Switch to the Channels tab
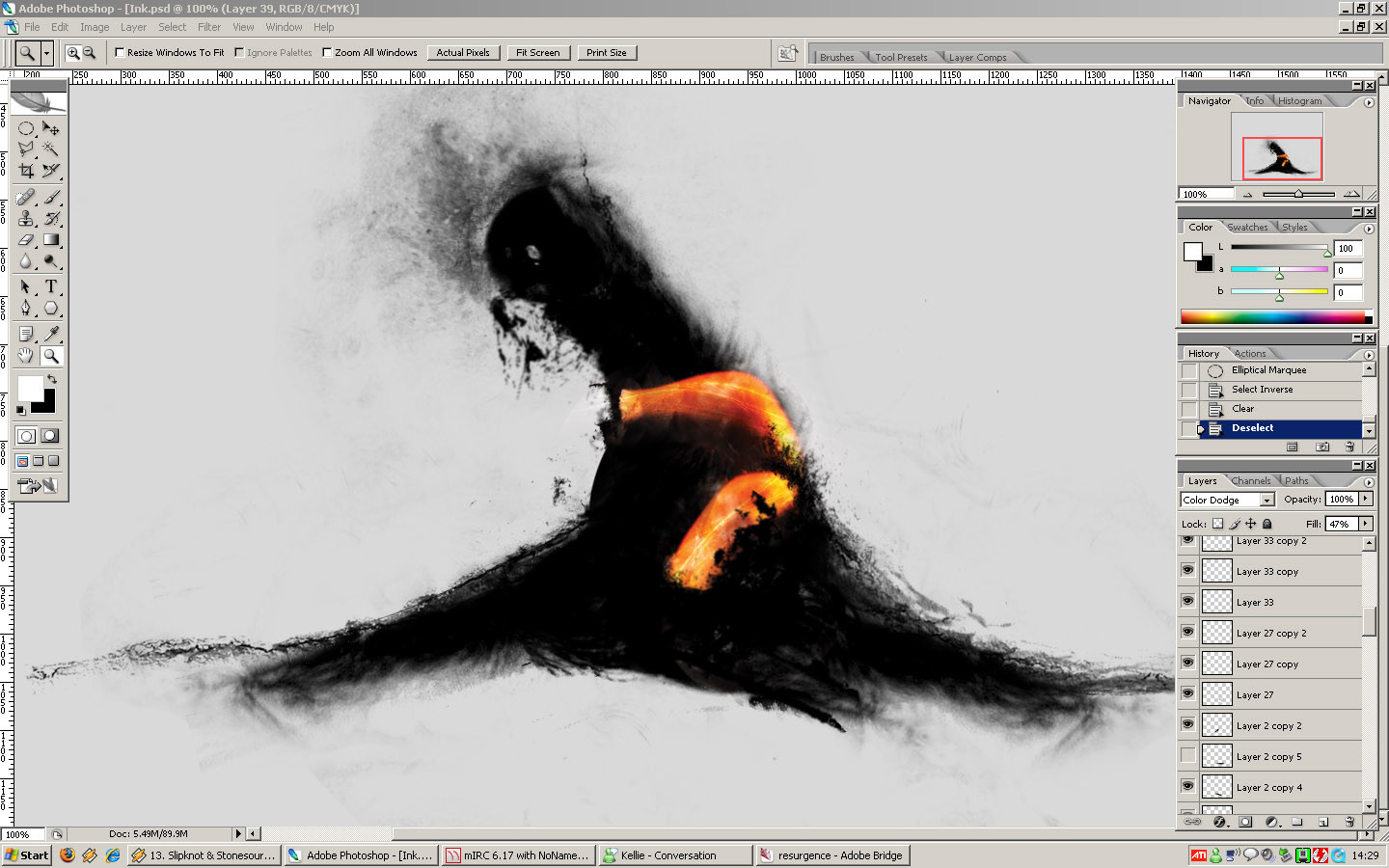 [x=1251, y=480]
